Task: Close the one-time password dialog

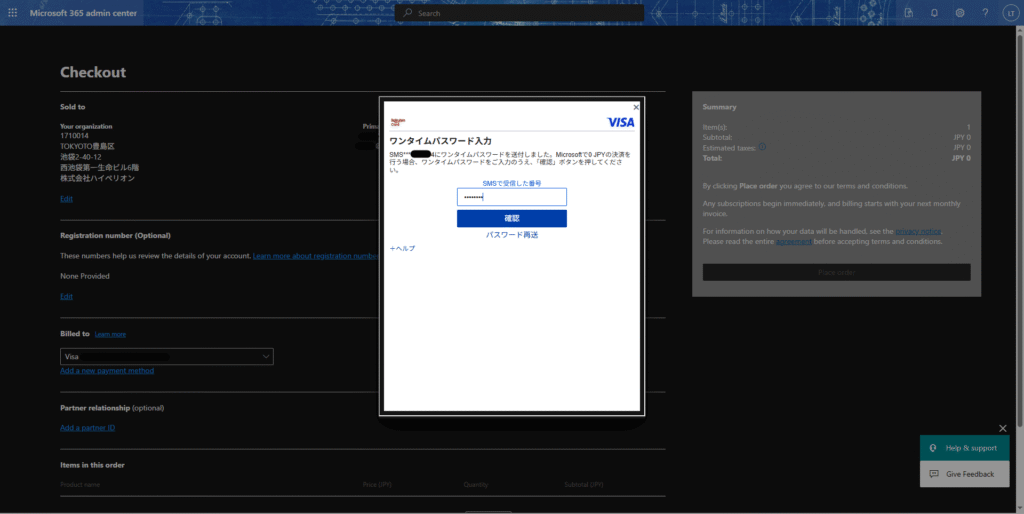Action: click(x=636, y=107)
